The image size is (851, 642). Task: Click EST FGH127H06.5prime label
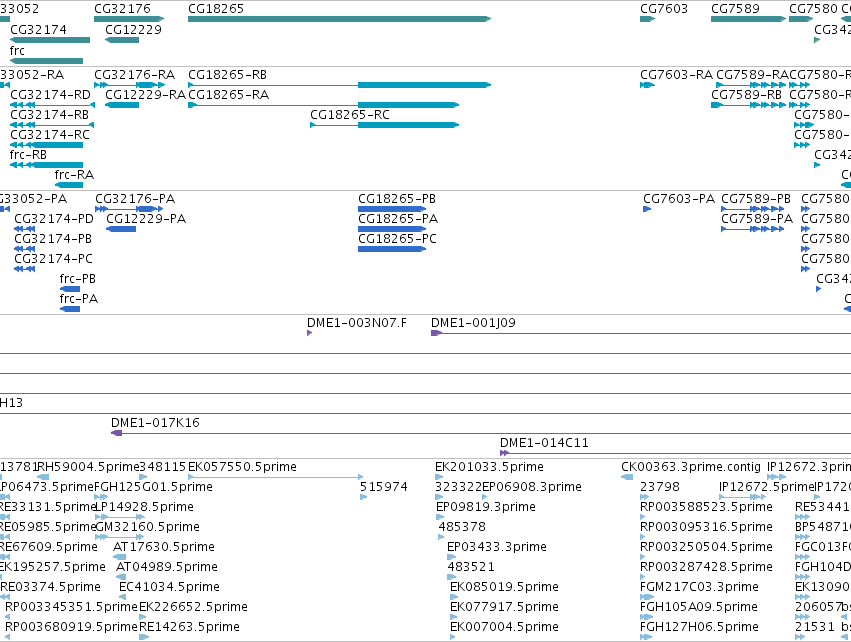[x=699, y=627]
